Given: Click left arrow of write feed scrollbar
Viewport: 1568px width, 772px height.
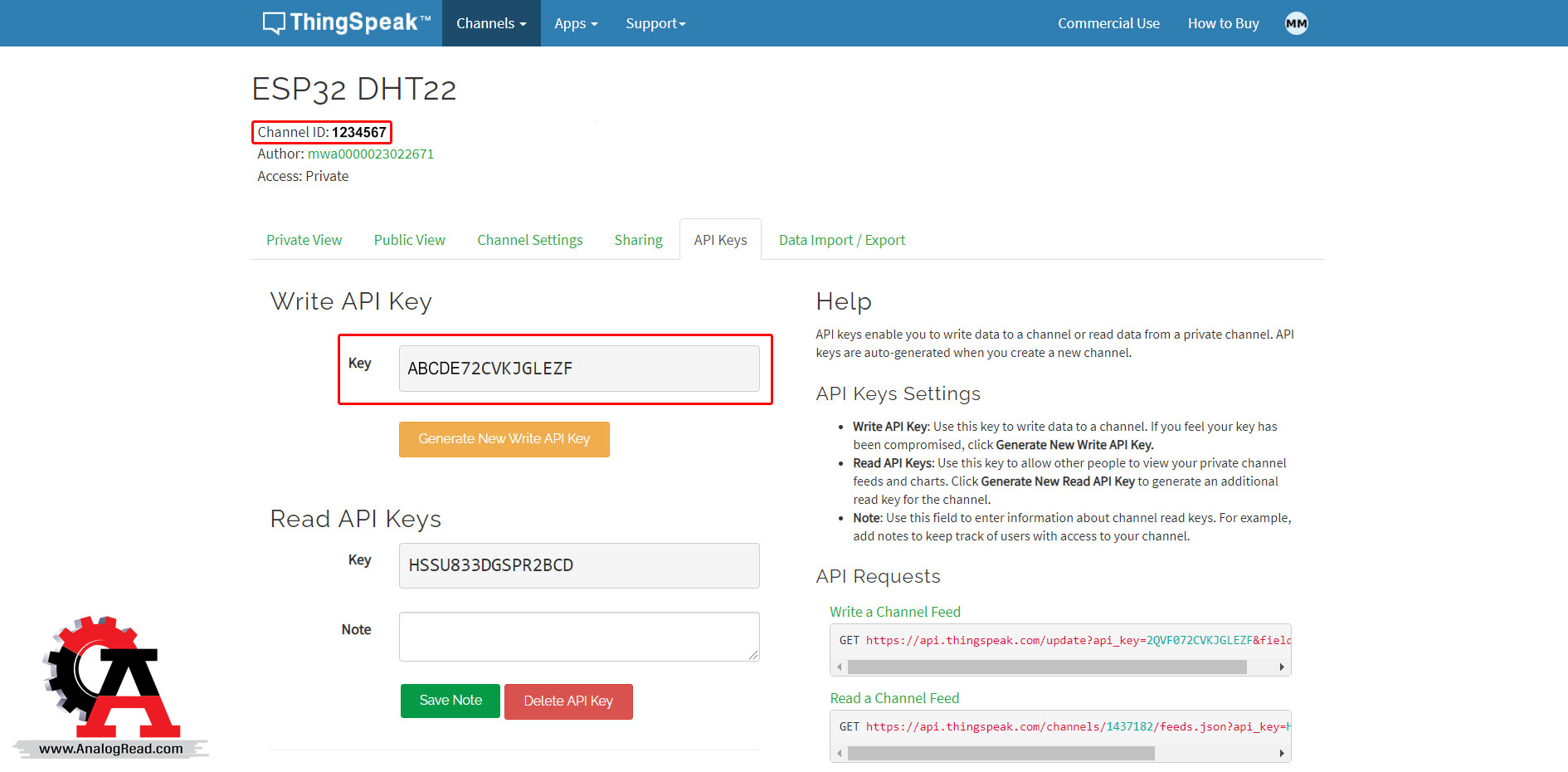Looking at the screenshot, I should point(840,667).
